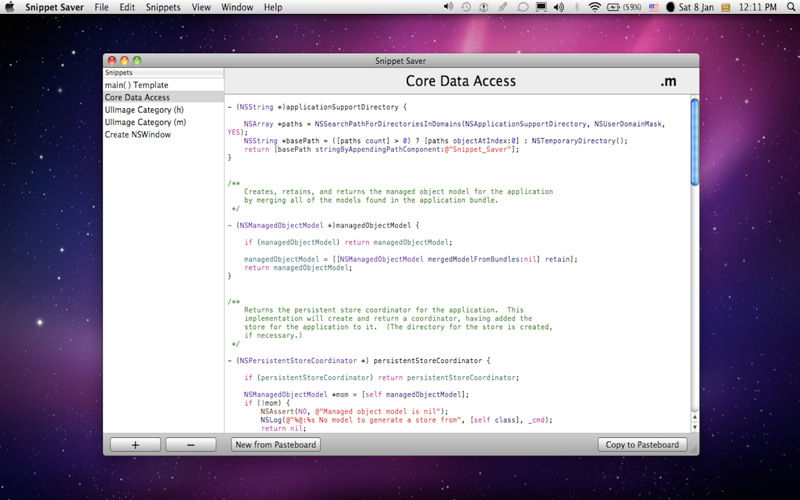The width and height of the screenshot is (800, 500).
Task: Click the managedObjectModel method declaration line
Action: pyautogui.click(x=323, y=225)
